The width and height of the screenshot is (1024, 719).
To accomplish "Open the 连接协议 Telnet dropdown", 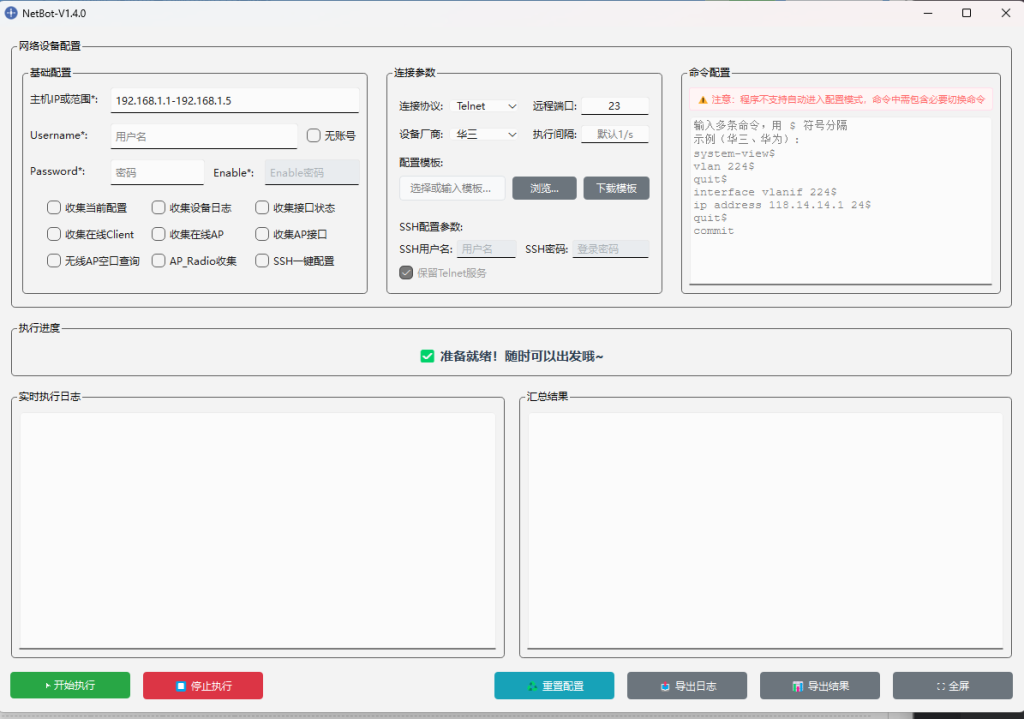I will 486,106.
